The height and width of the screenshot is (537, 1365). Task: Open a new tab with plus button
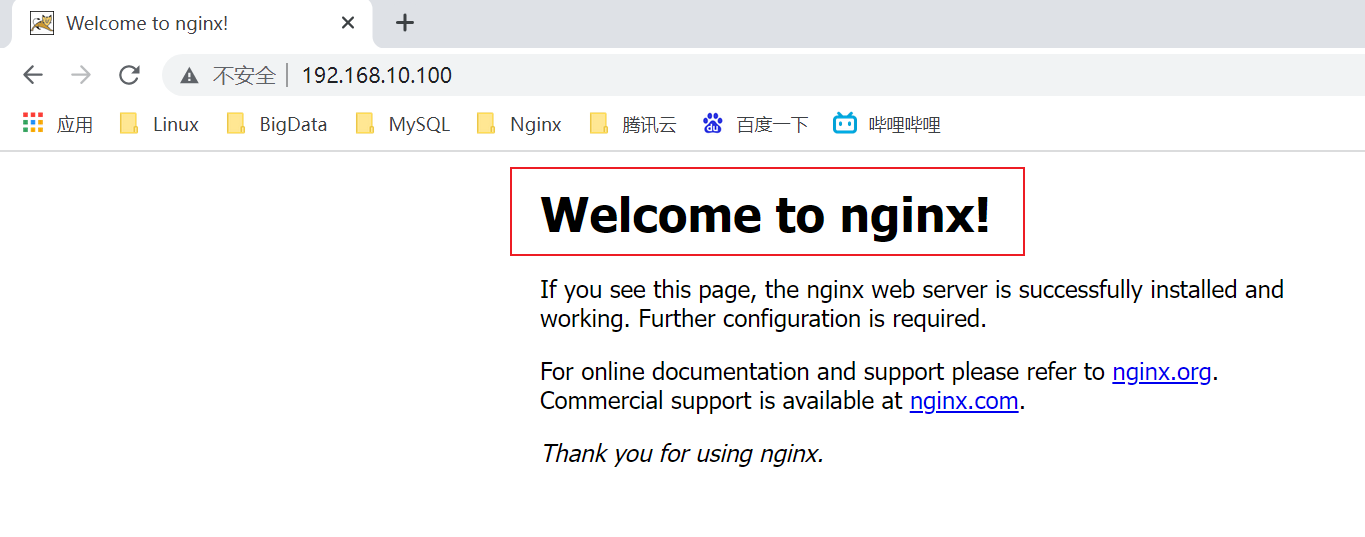point(404,23)
